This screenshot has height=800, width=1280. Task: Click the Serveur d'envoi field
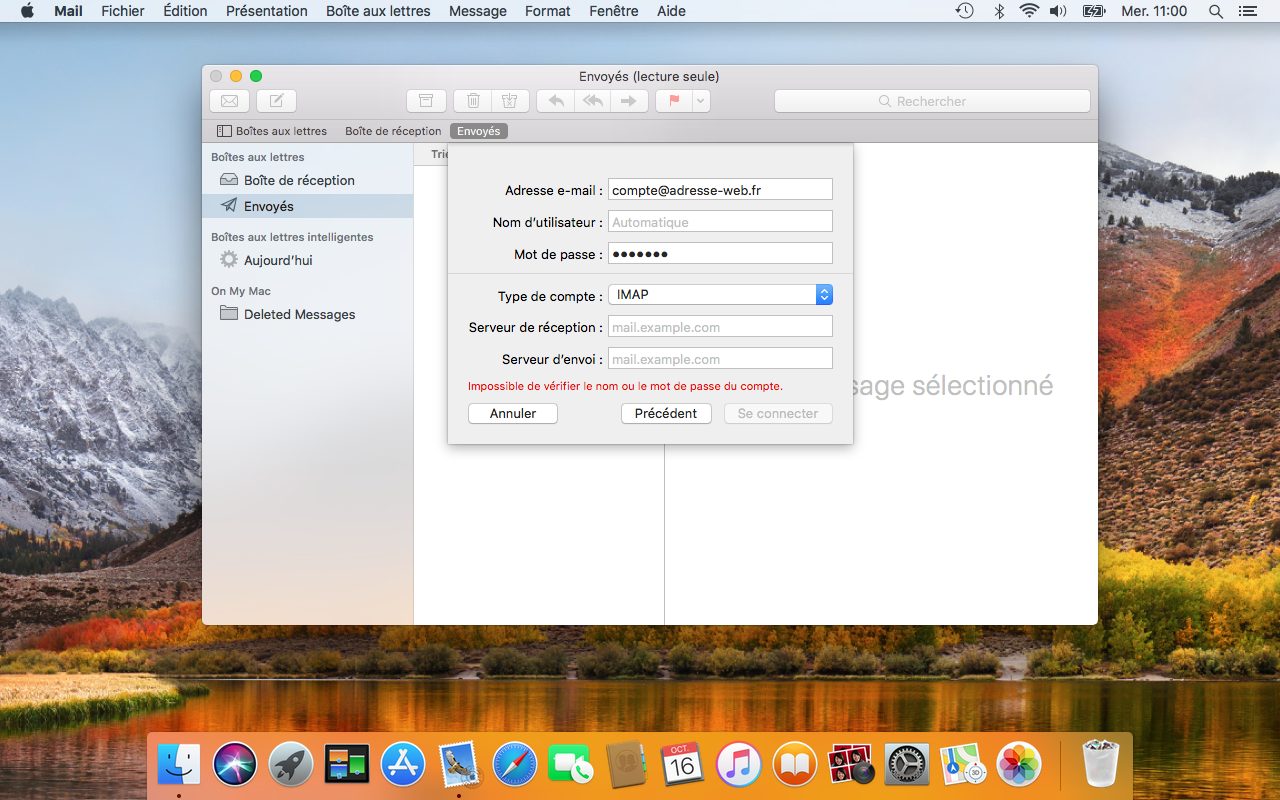[720, 359]
